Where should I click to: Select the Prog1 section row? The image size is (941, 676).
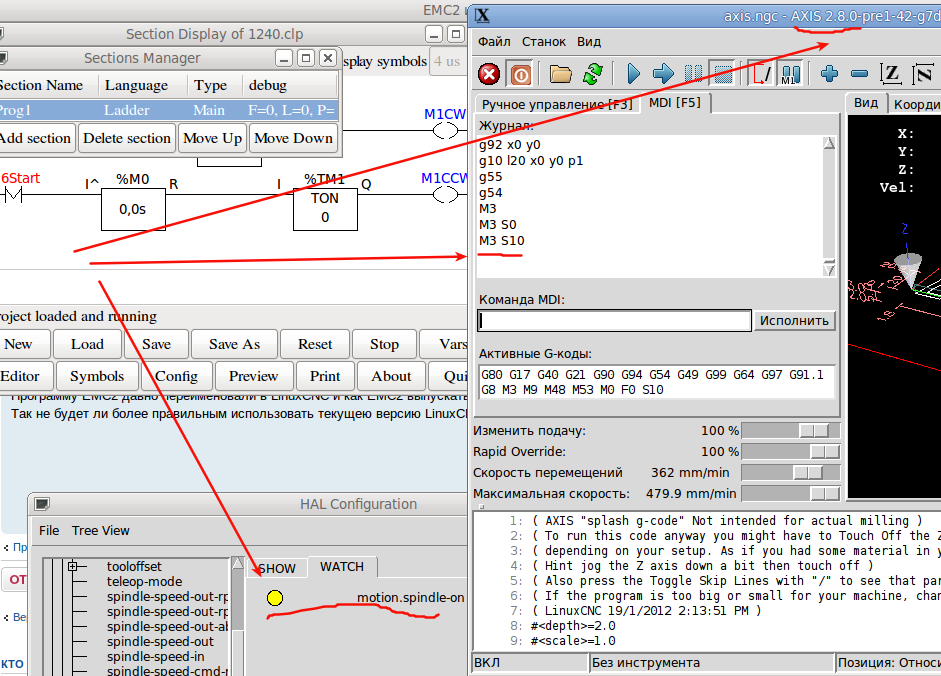[169, 110]
